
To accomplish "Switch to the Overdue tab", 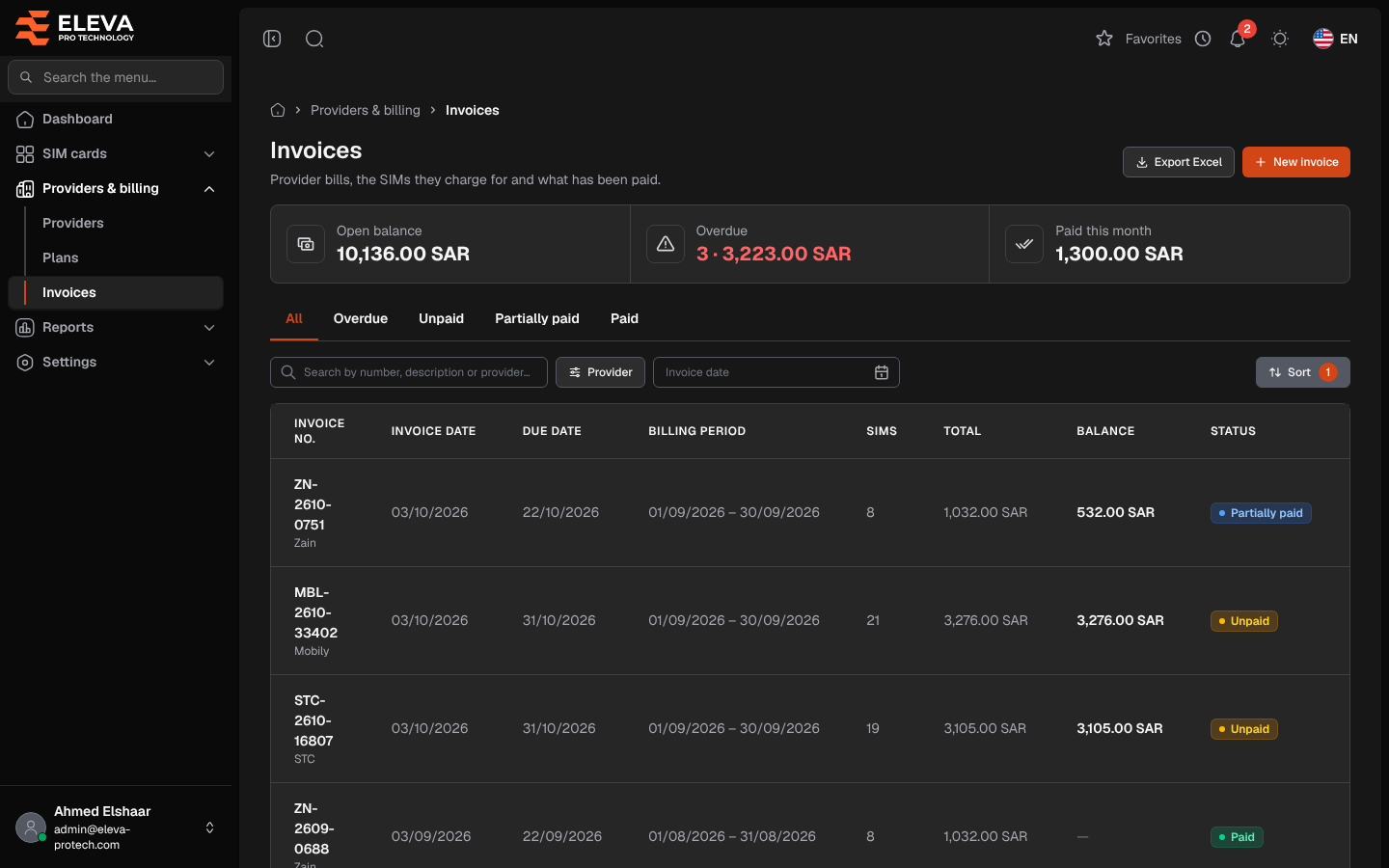I will coord(361,318).
